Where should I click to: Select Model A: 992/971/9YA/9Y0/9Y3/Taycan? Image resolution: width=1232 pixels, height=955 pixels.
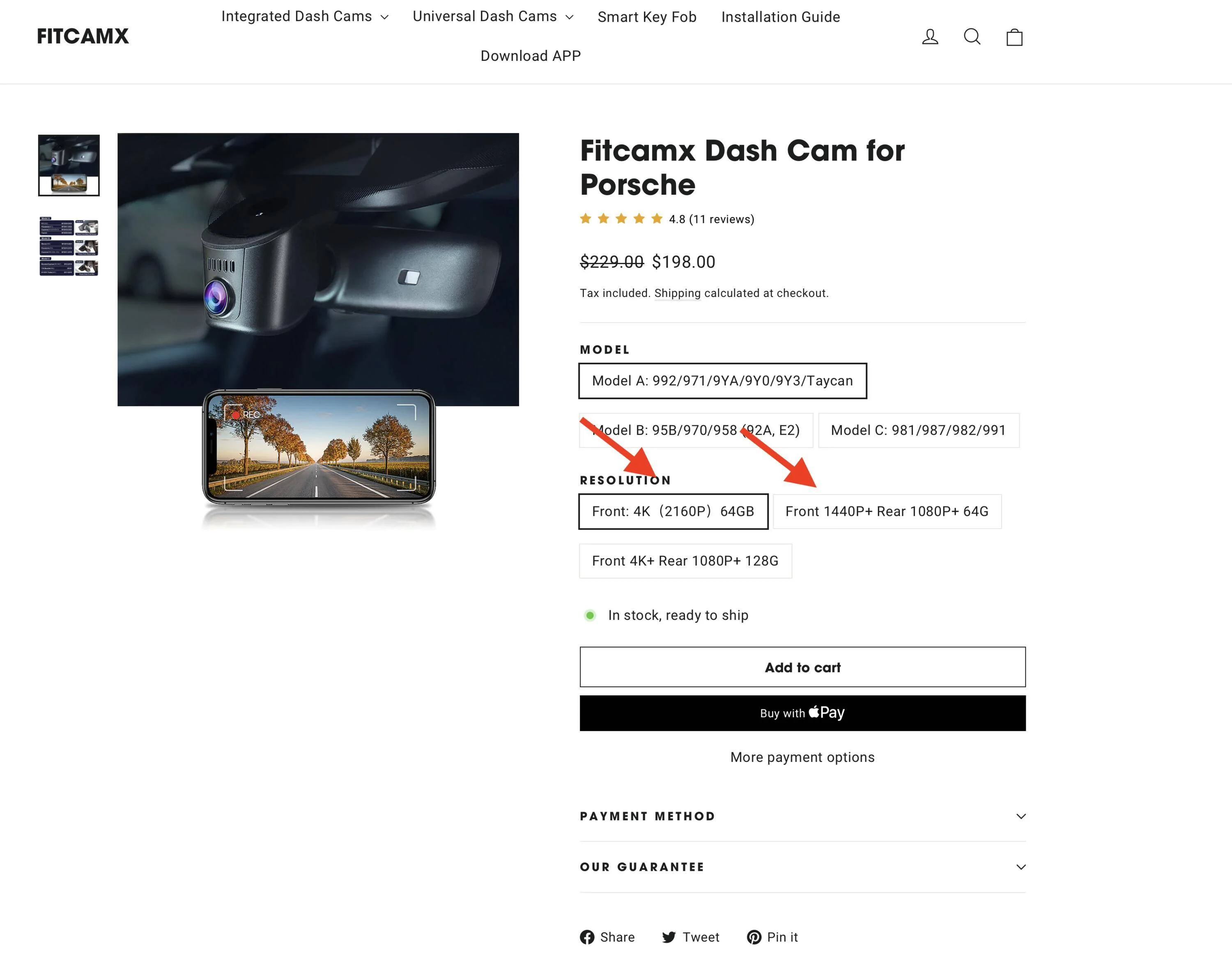723,381
